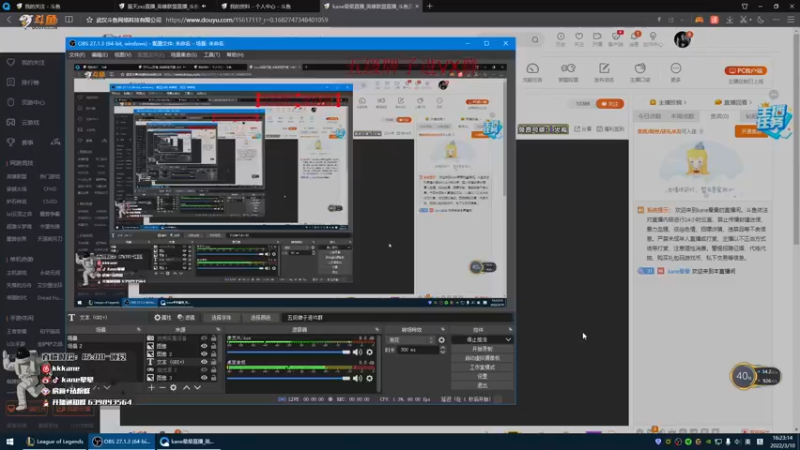Click 开始录制 start recording button
Screen dimensions: 800x450
tap(482, 349)
